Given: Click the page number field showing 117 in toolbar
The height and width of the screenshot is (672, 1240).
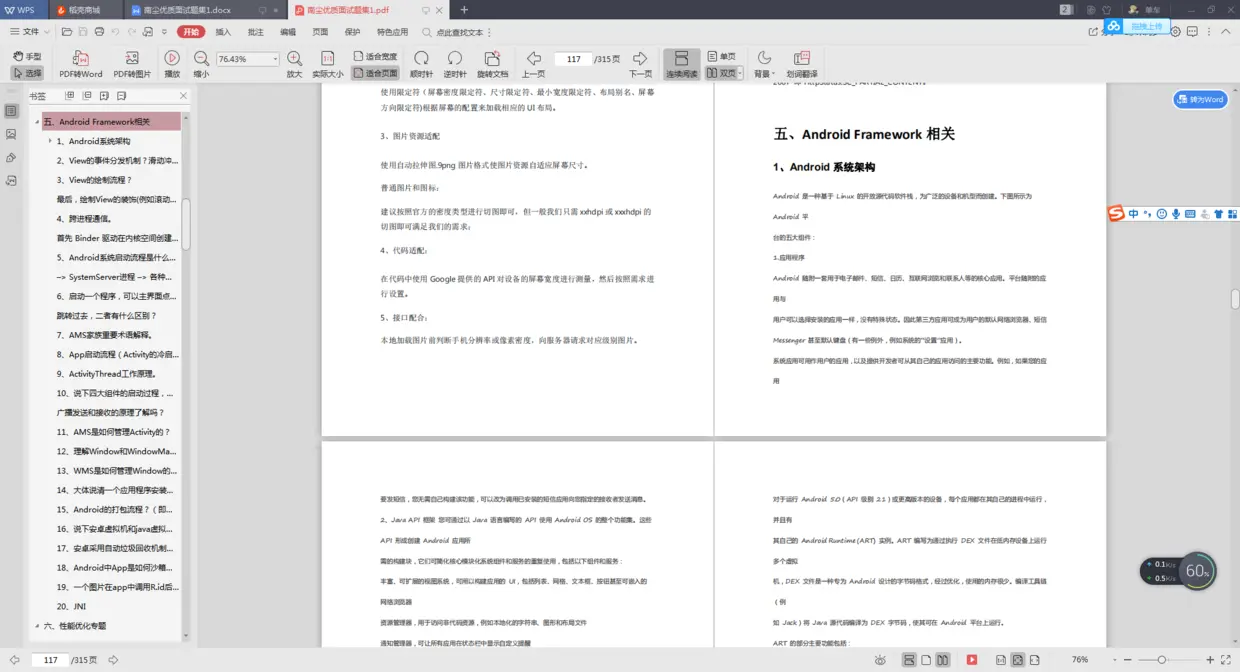Looking at the screenshot, I should (573, 59).
